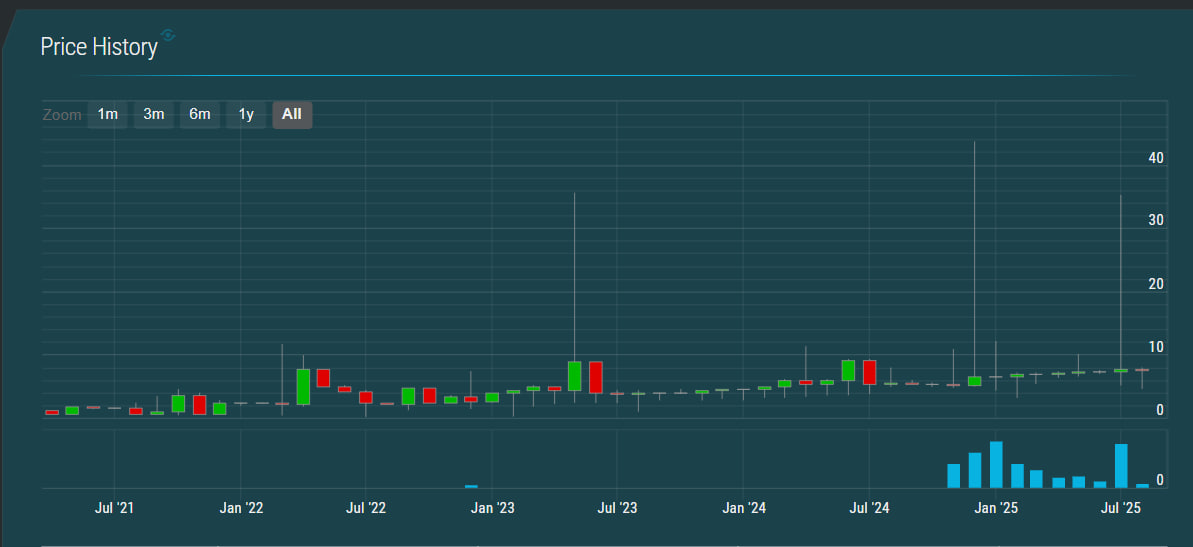Click the Jul '24 axis label
This screenshot has width=1193, height=547.
tap(869, 507)
